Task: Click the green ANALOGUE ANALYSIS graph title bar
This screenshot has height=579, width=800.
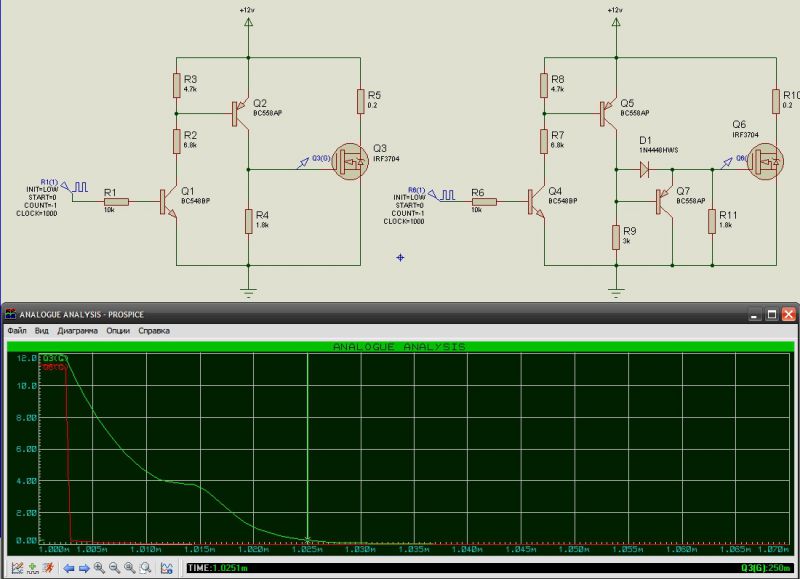Action: 400,346
